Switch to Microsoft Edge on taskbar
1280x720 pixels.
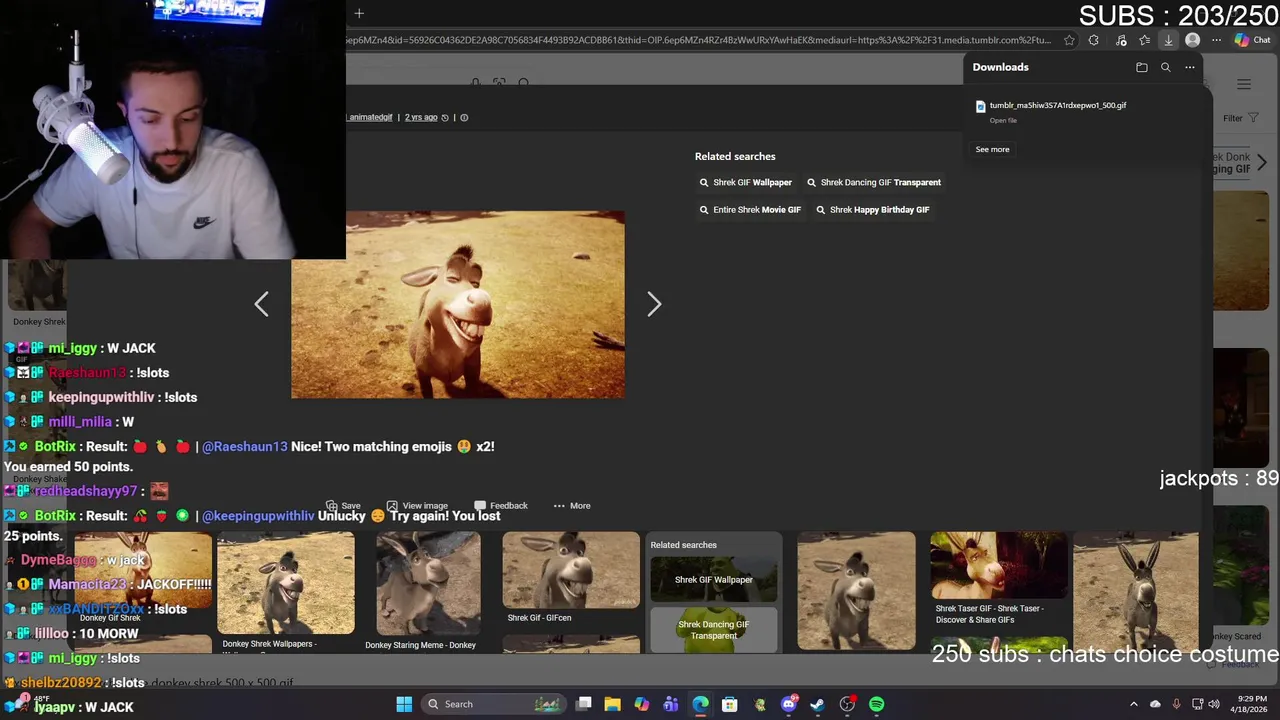pos(700,704)
